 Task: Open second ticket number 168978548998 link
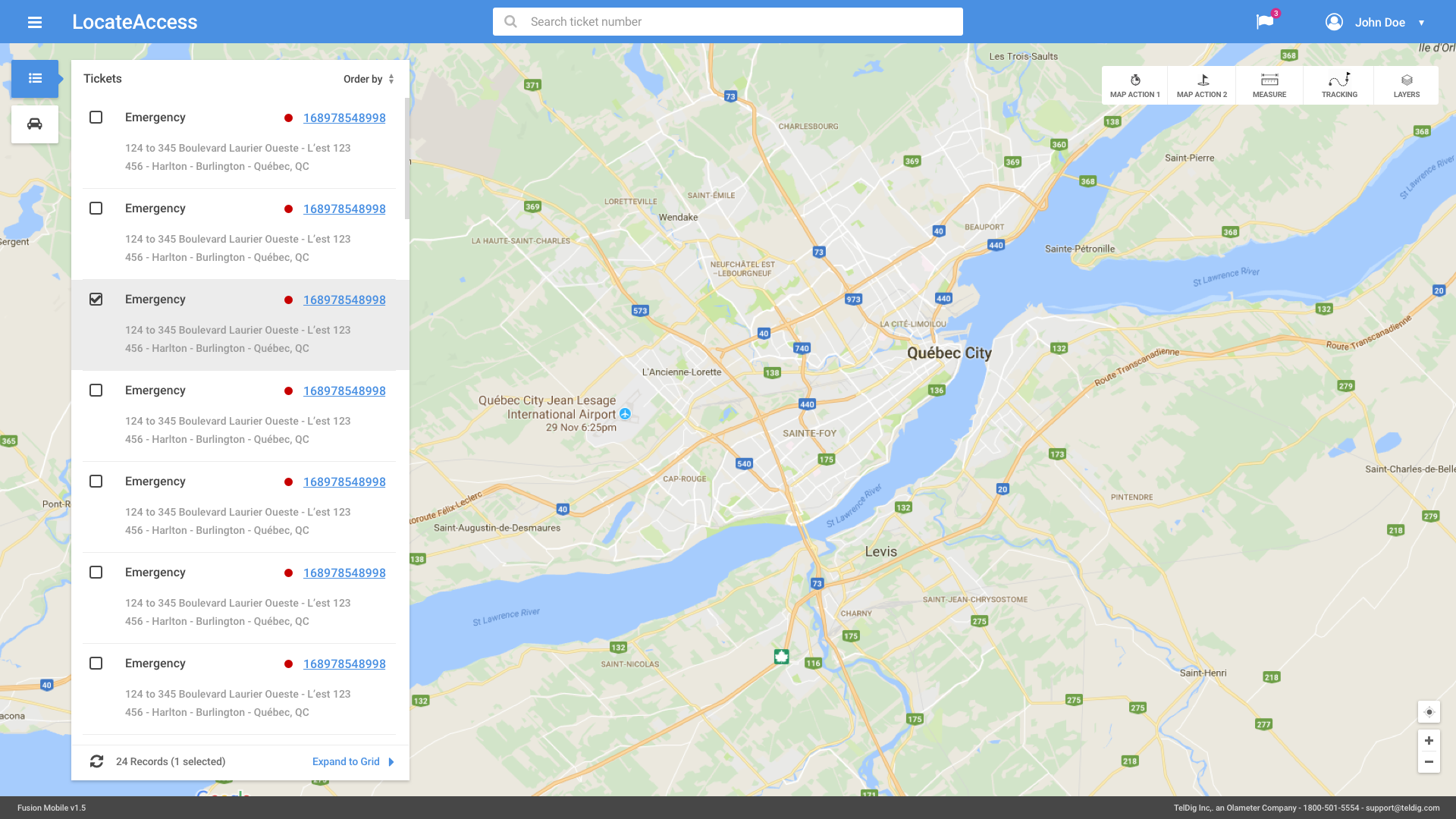344,209
